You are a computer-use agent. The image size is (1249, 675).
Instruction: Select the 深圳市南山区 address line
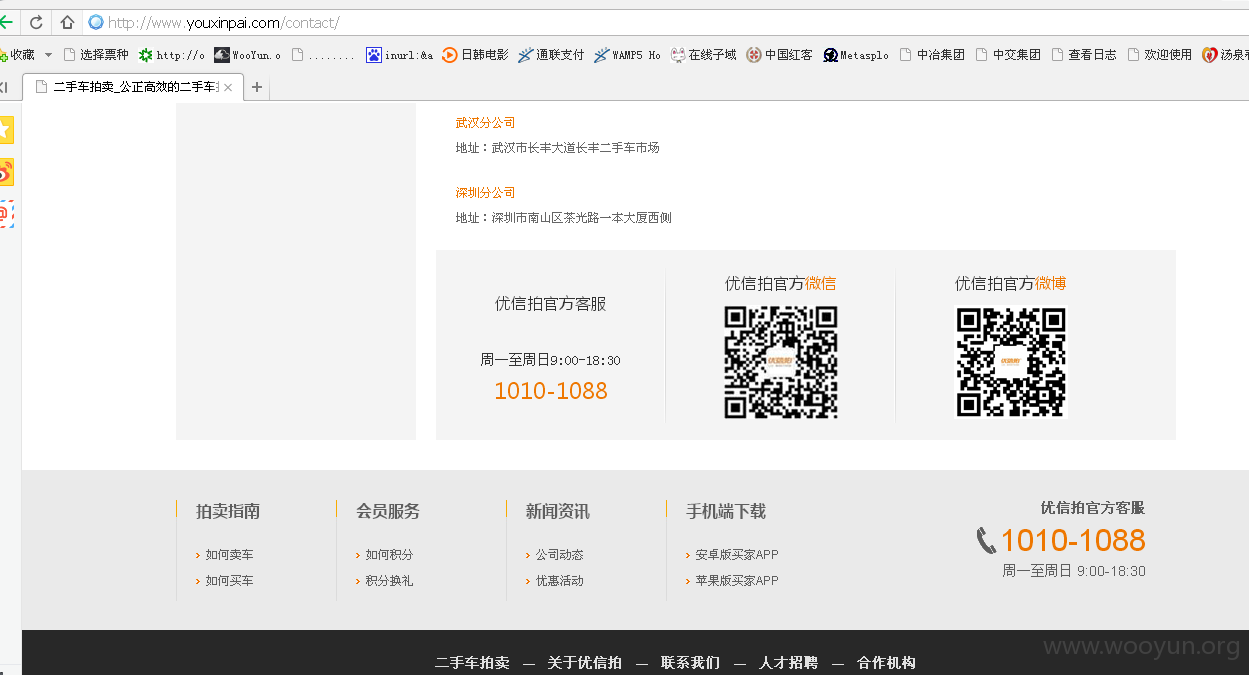(564, 218)
